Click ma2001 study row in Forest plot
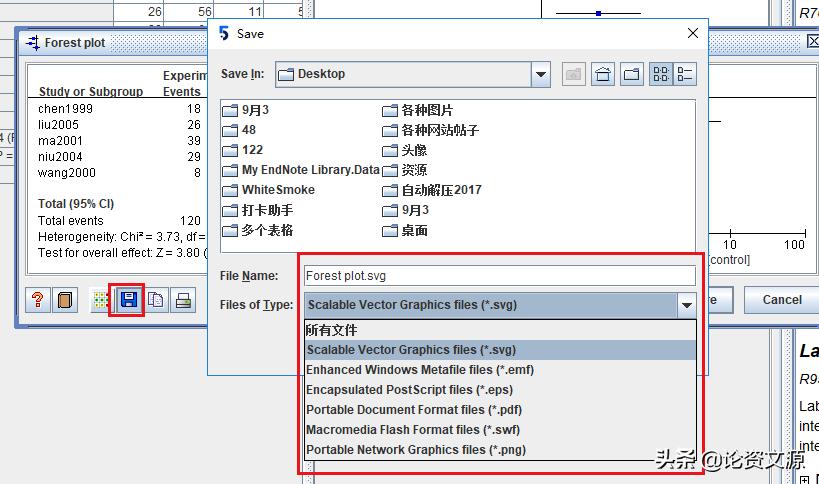Viewport: 819px width, 484px height. pos(60,141)
